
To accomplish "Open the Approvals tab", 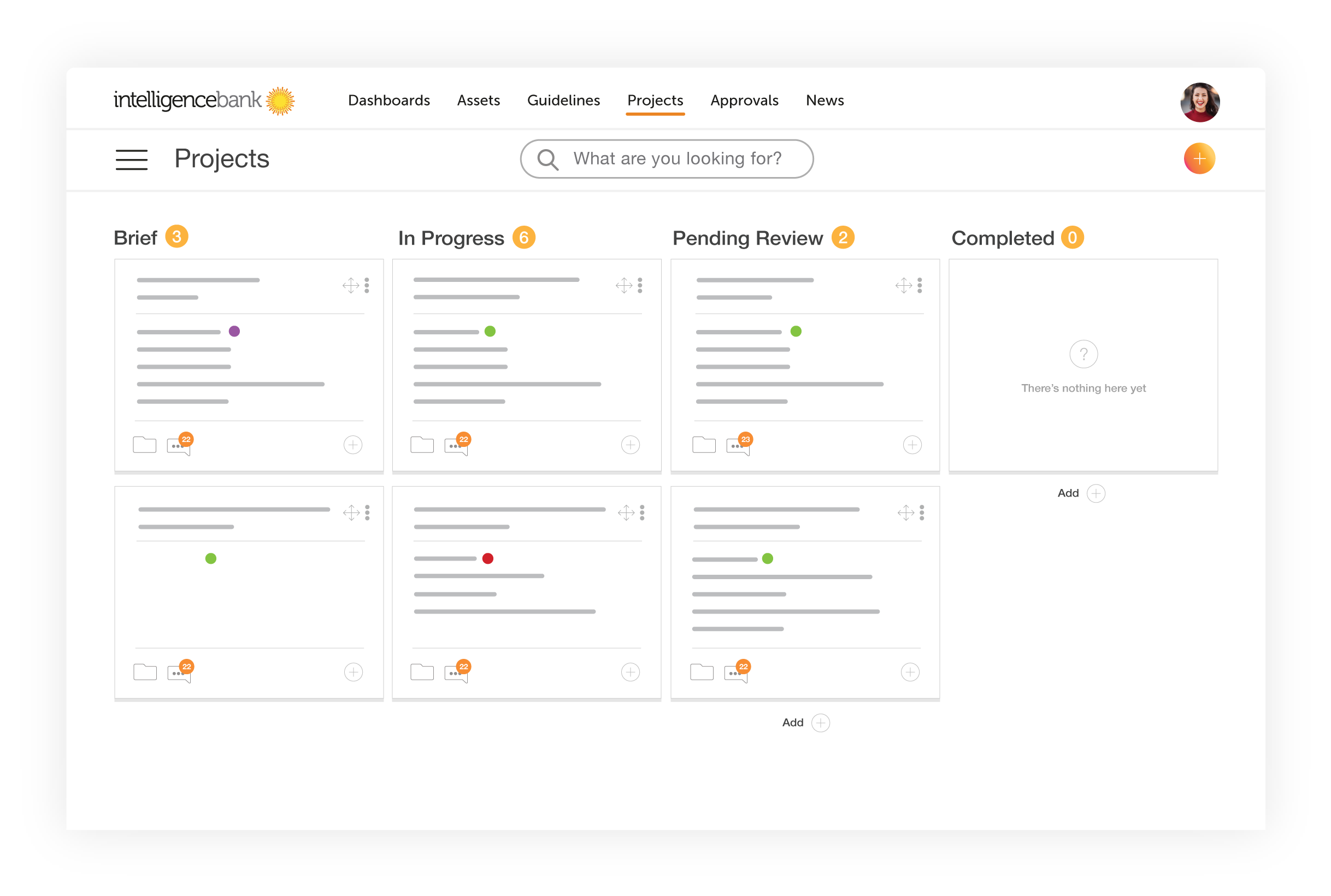I will click(x=744, y=101).
